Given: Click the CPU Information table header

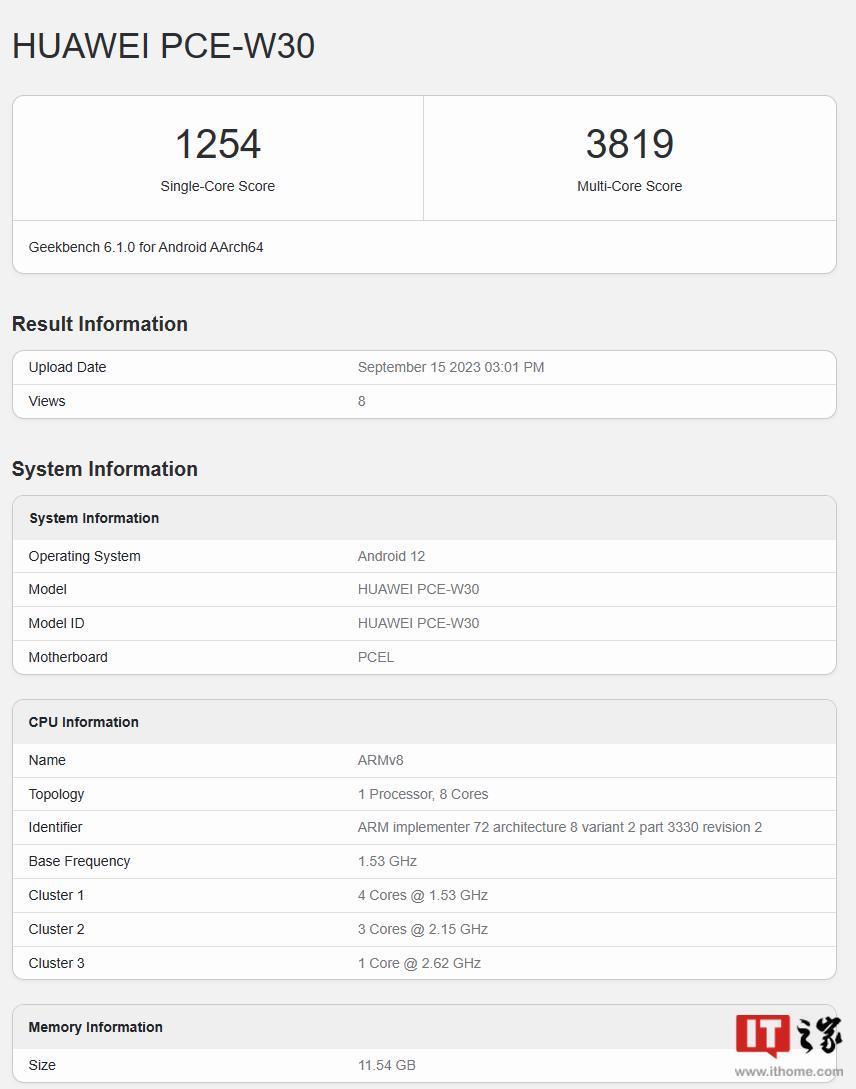Looking at the screenshot, I should (x=84, y=722).
